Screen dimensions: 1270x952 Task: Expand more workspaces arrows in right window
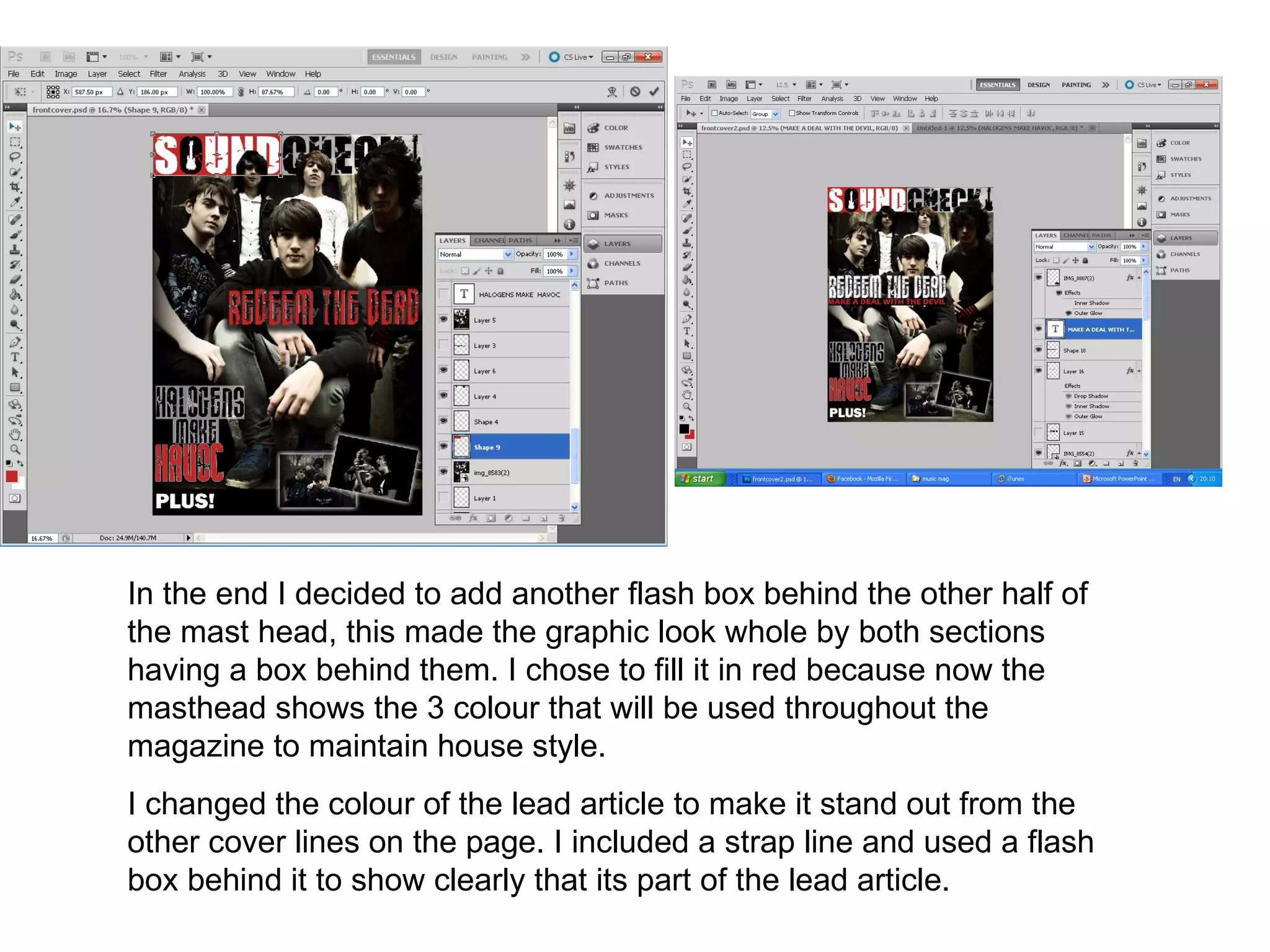tap(1105, 85)
